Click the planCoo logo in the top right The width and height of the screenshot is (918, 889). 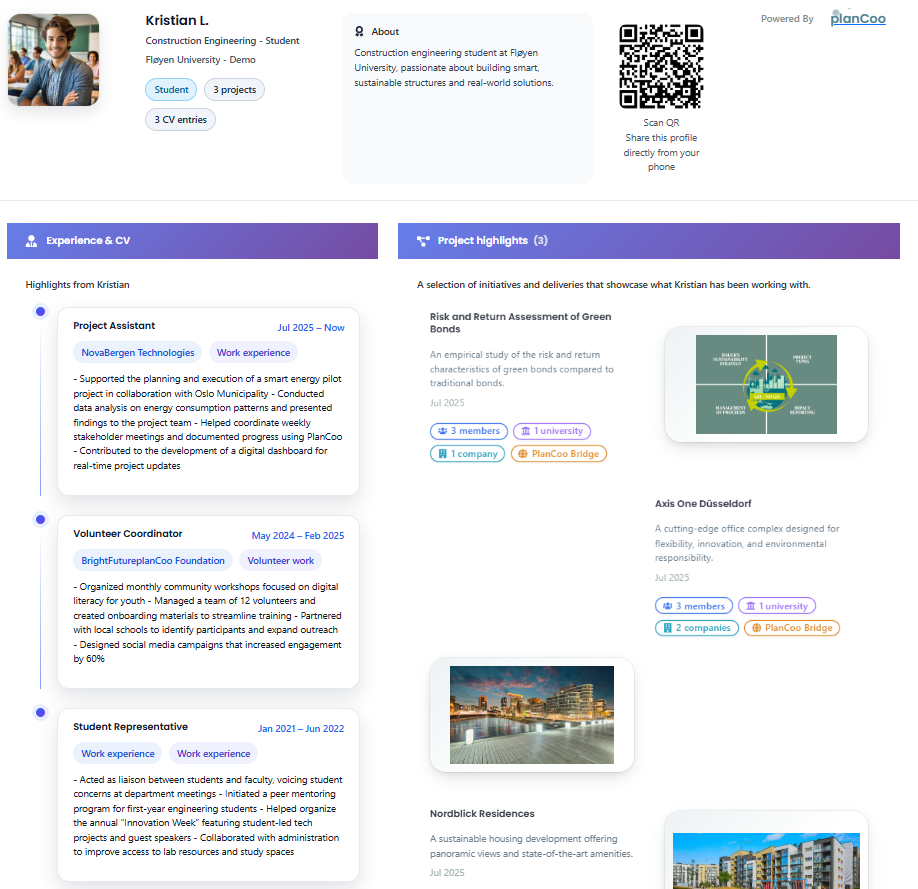click(x=857, y=19)
